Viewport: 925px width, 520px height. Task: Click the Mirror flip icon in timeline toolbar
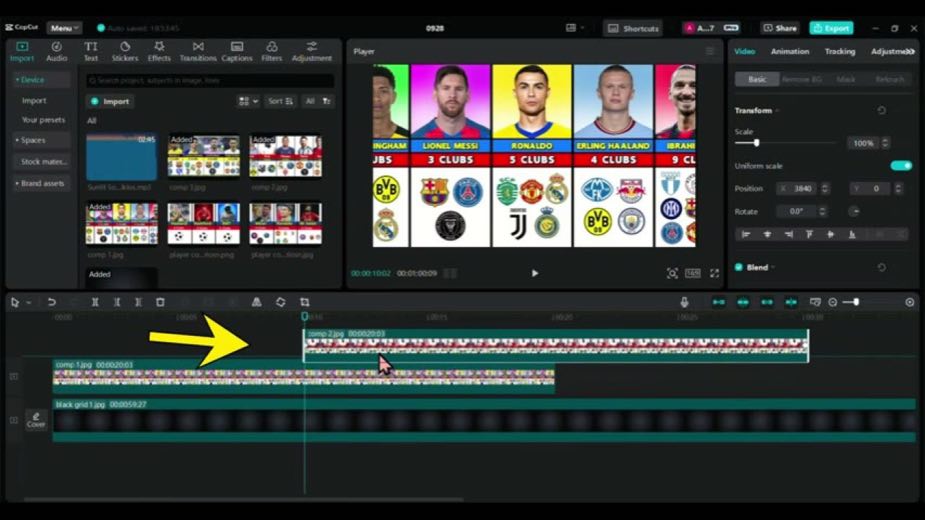click(x=257, y=302)
